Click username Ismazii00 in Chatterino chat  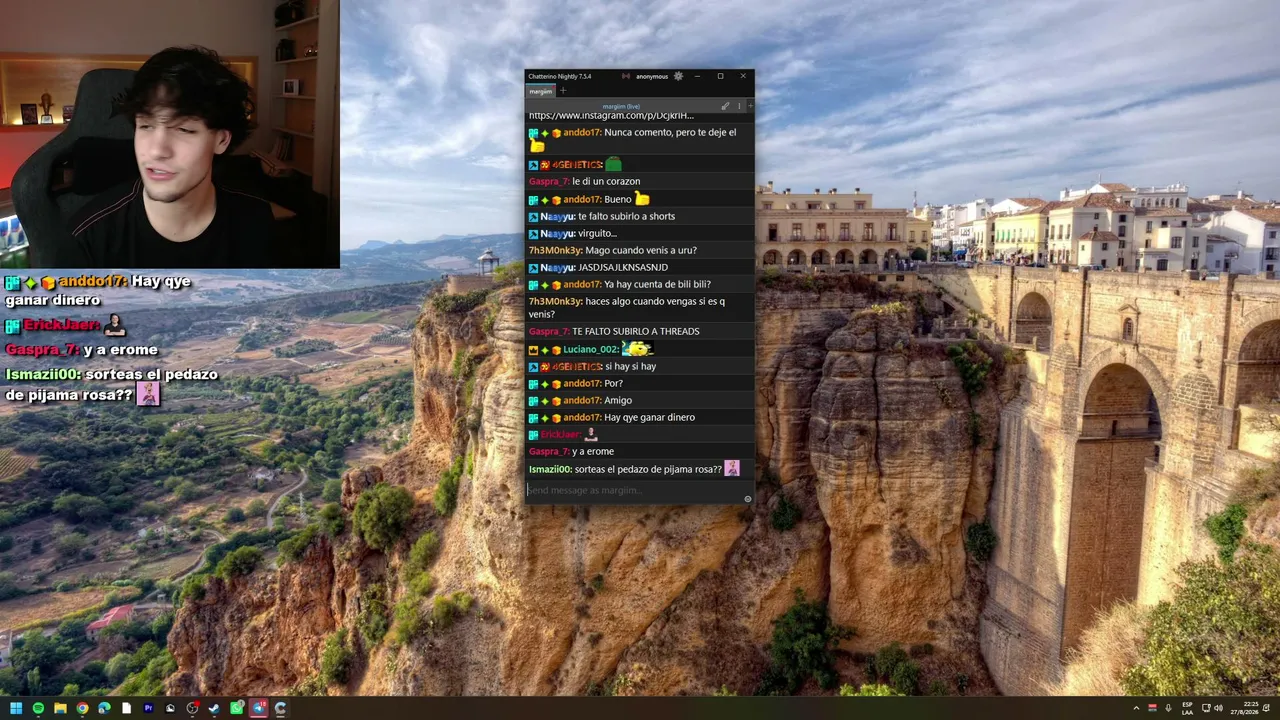pos(550,469)
